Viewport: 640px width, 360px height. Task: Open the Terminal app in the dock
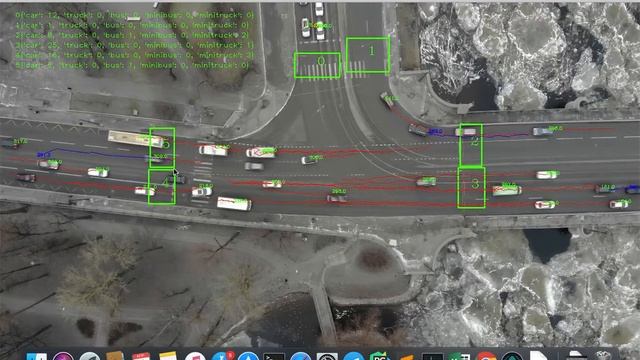point(274,357)
